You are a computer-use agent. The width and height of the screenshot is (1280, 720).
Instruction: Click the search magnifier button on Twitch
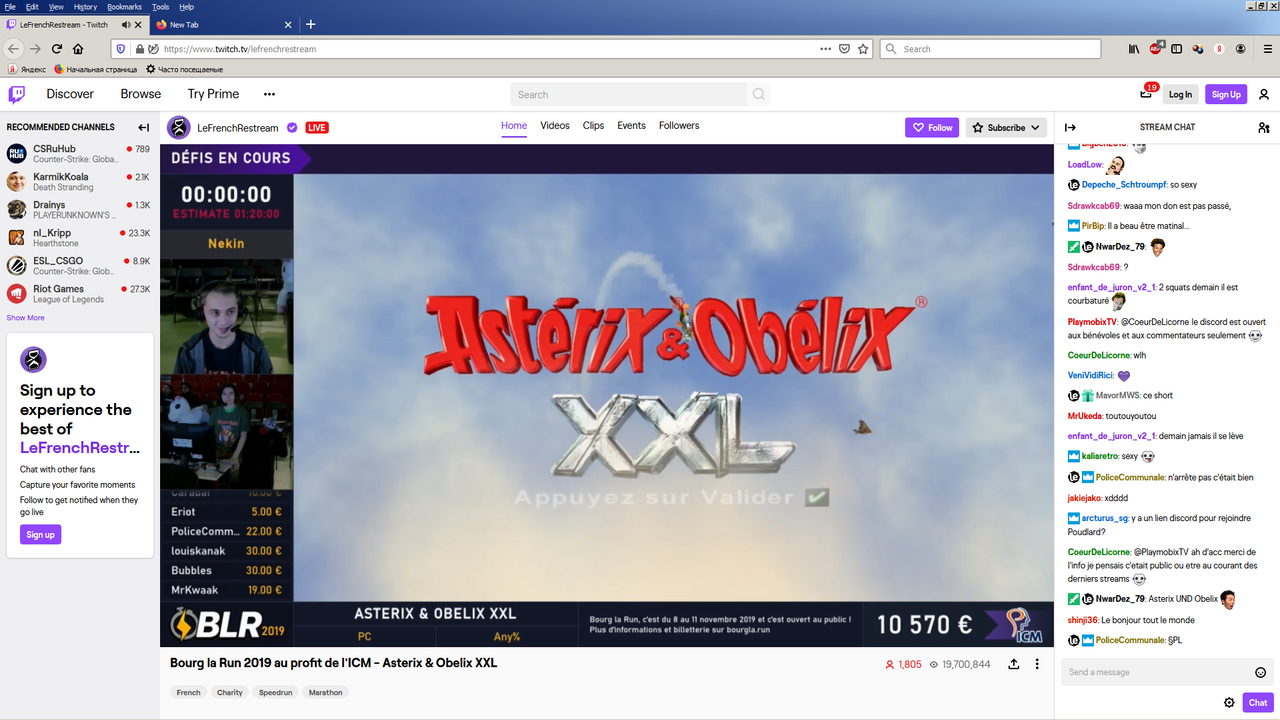coord(759,94)
